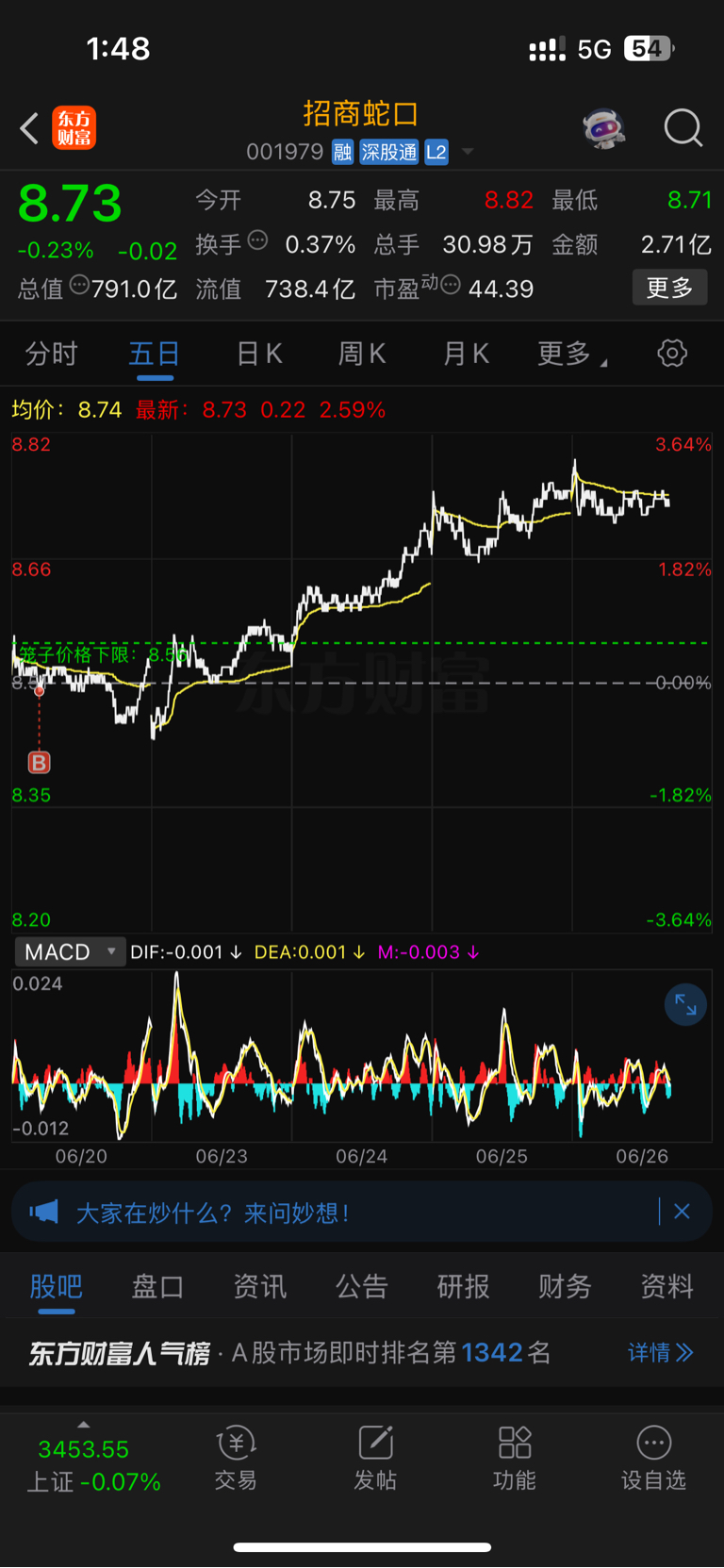This screenshot has height=1568, width=724.
Task: Switch to the 公告 tab
Action: 362,1286
